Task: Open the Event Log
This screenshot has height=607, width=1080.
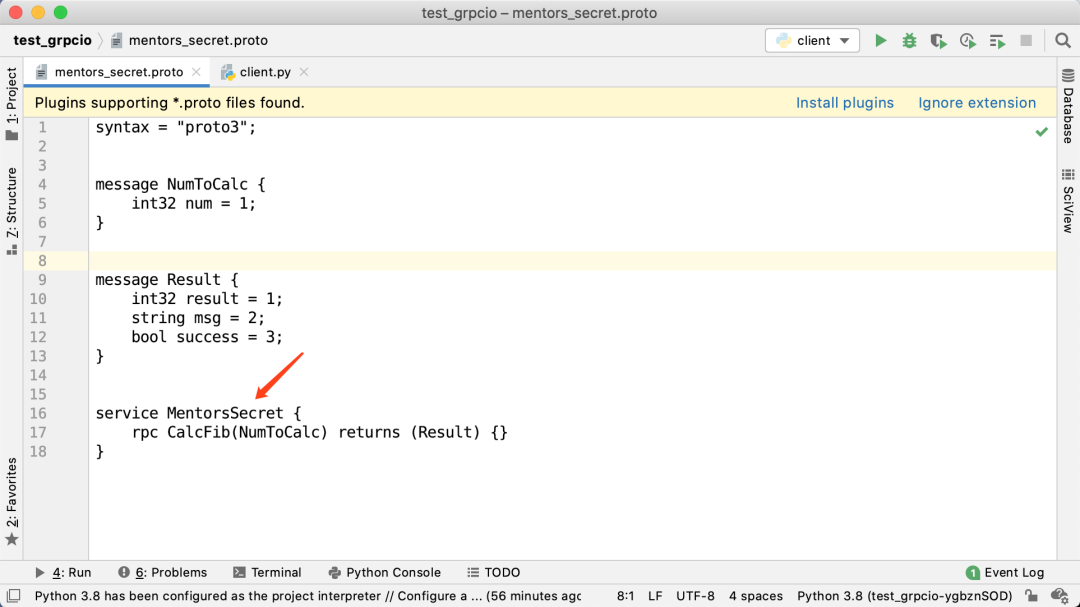Action: 1005,573
